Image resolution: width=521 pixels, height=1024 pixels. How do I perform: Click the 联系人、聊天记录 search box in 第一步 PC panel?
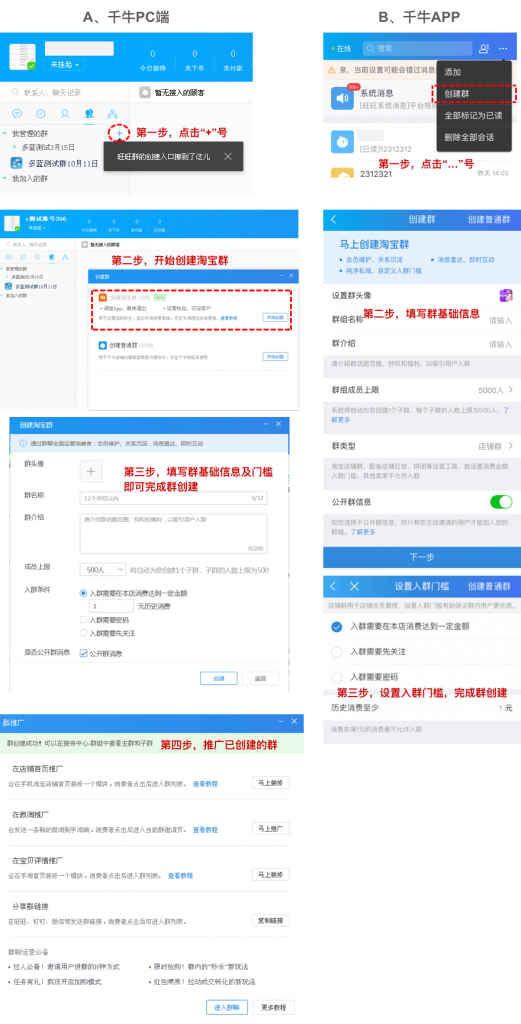pos(64,93)
